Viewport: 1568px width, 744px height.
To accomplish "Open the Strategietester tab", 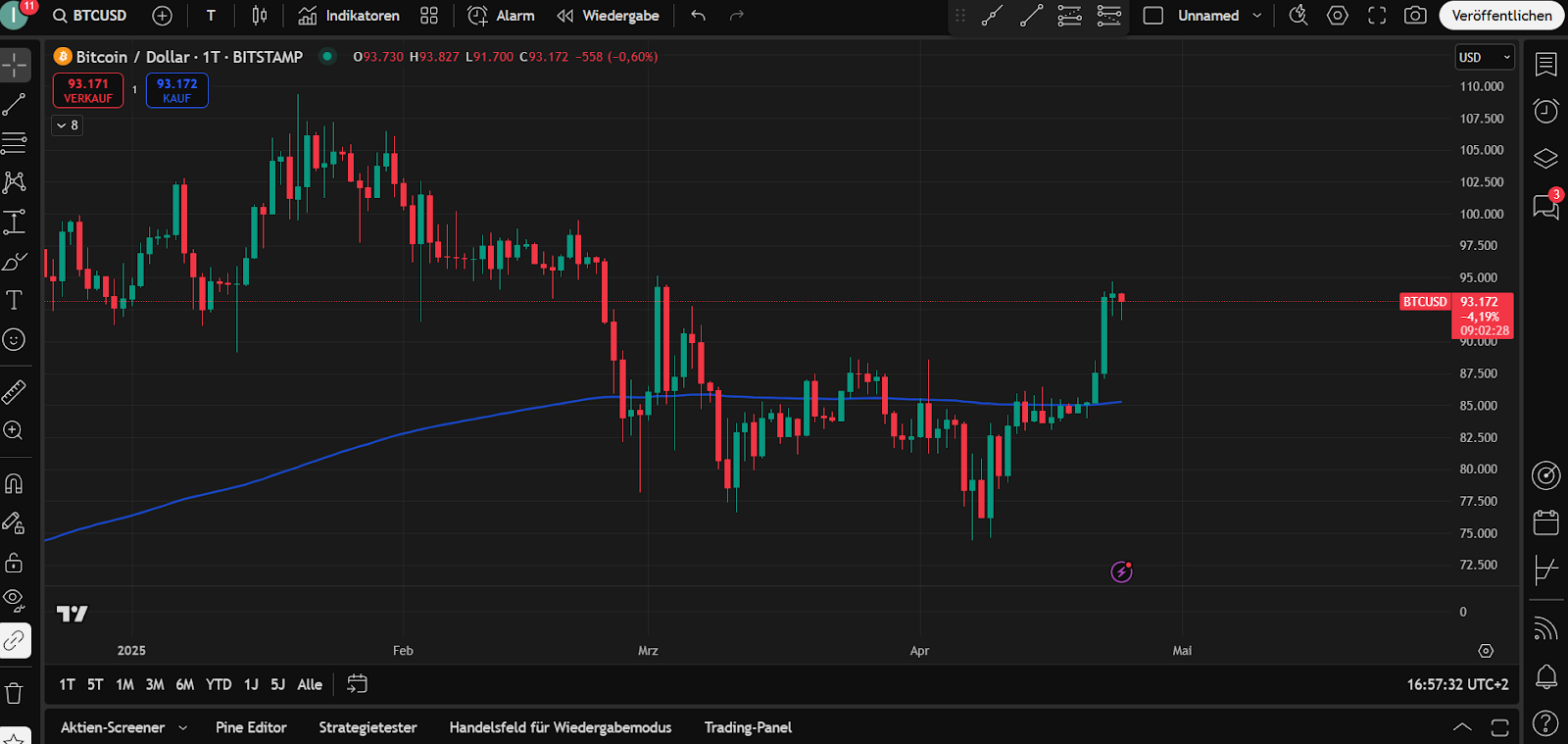I will [367, 727].
